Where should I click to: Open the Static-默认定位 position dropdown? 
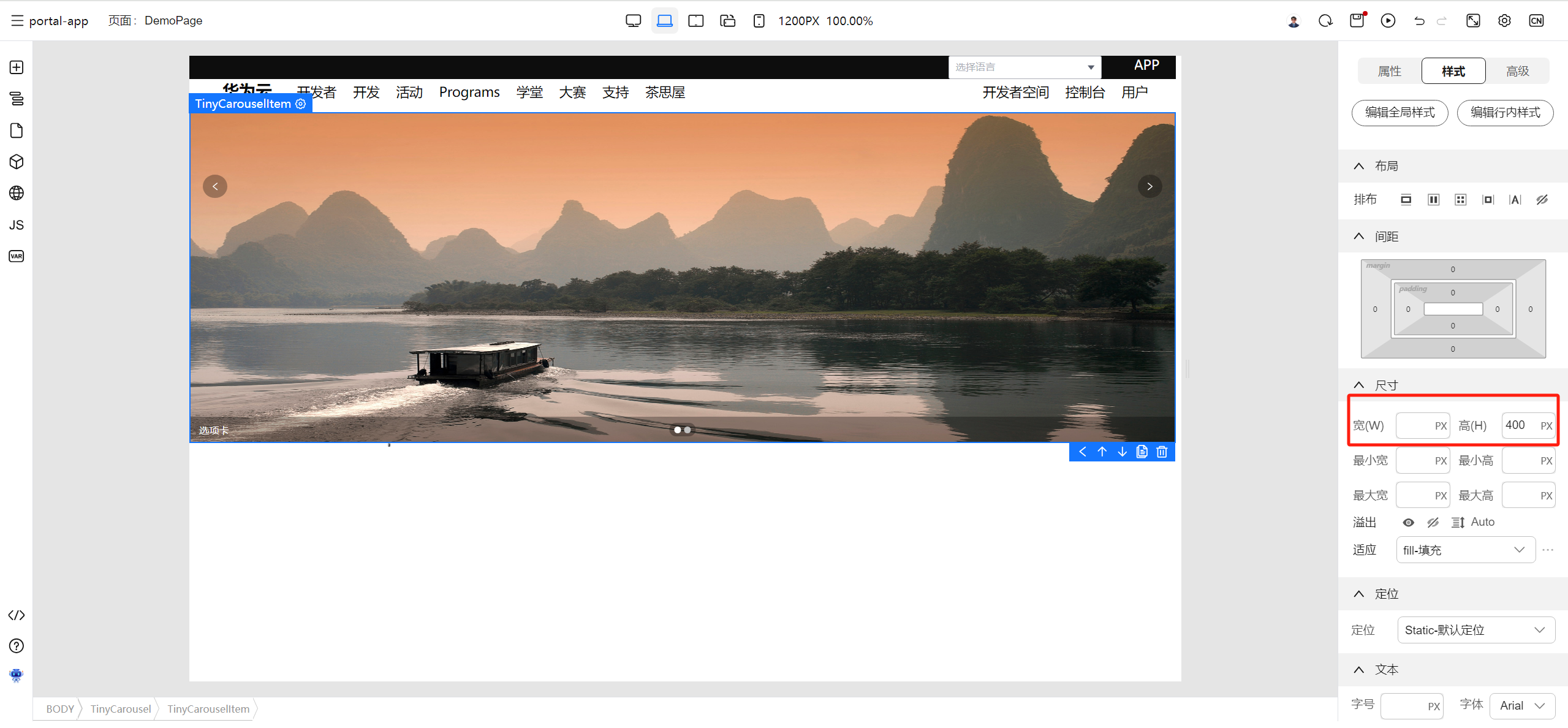point(1475,631)
